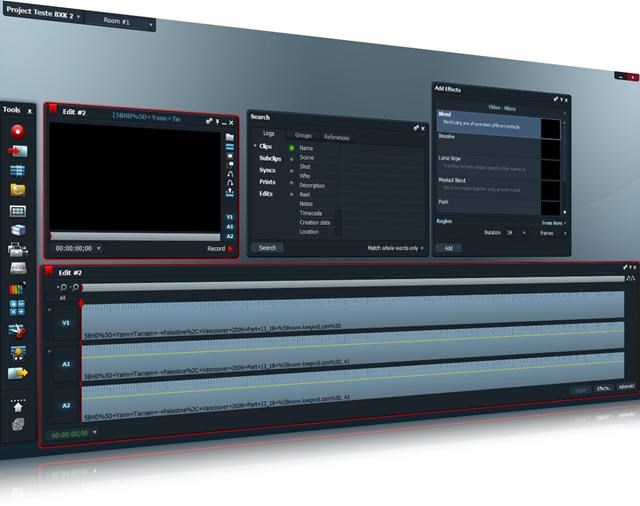Open the Duration value dropdown
640x506 pixels.
522,232
